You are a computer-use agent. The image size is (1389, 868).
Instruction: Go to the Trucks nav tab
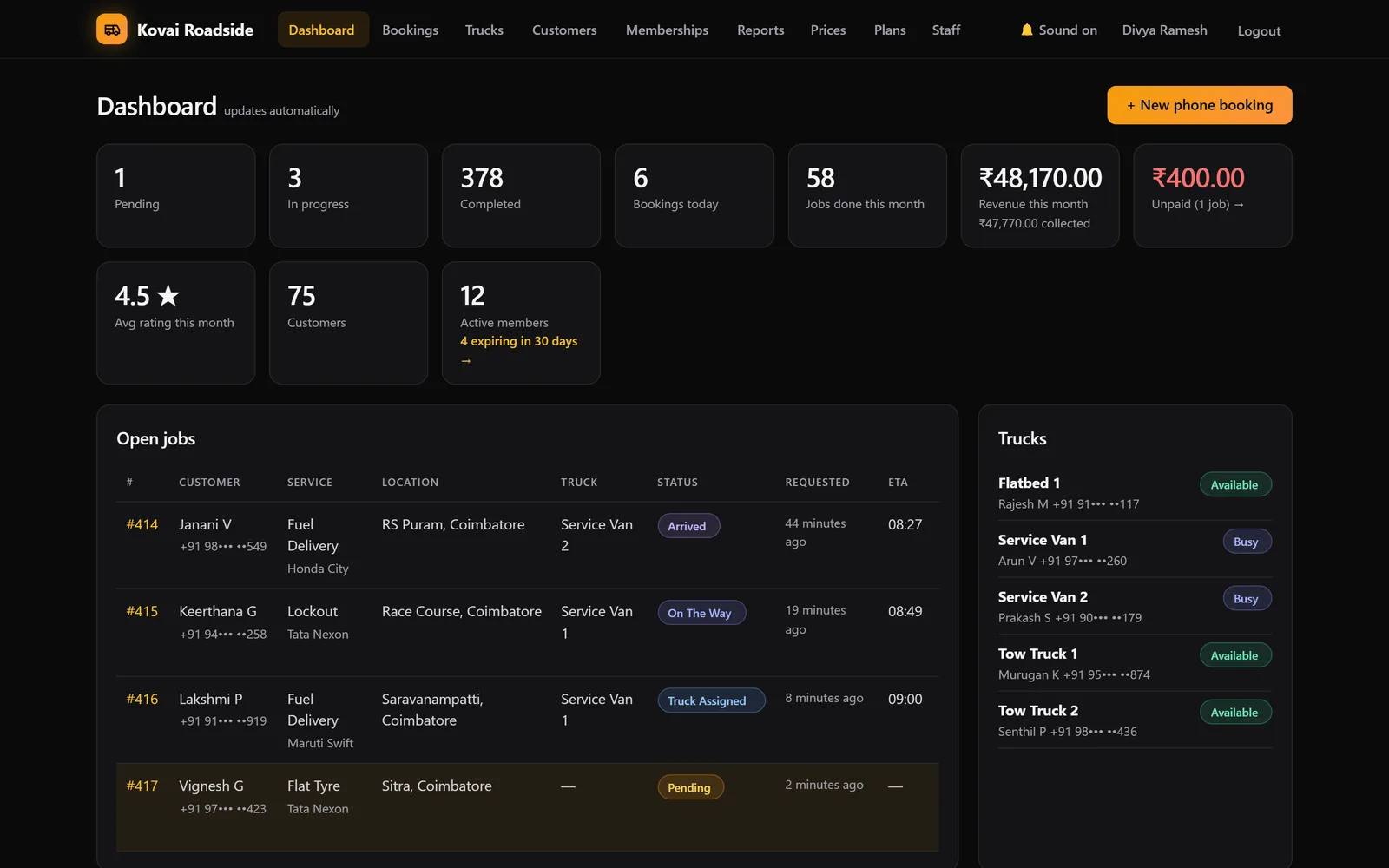(484, 30)
